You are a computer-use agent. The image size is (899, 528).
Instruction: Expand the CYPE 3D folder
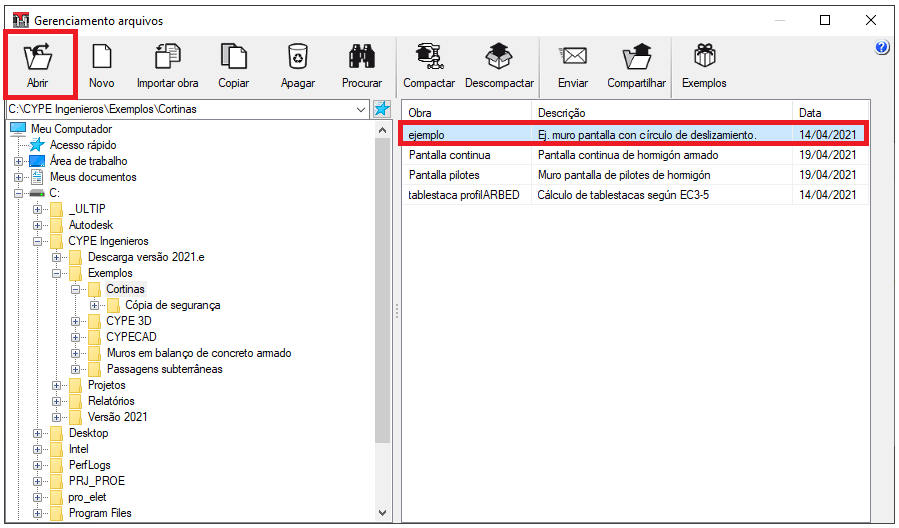(x=75, y=322)
